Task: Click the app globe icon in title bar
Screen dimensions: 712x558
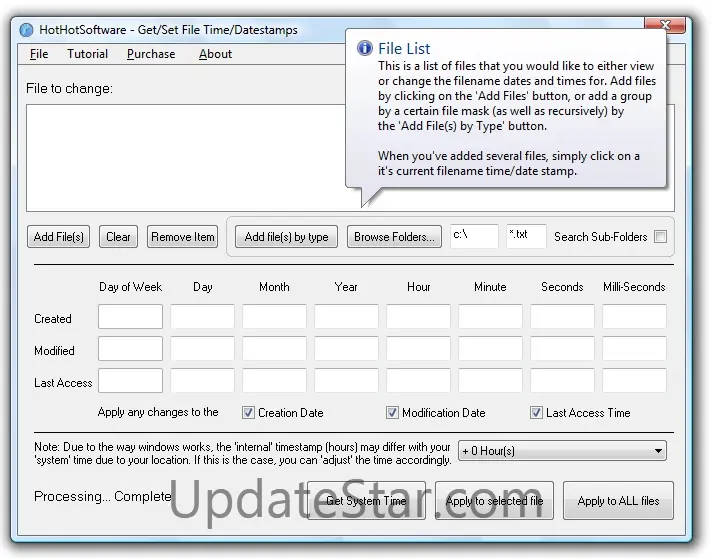Action: (x=27, y=30)
